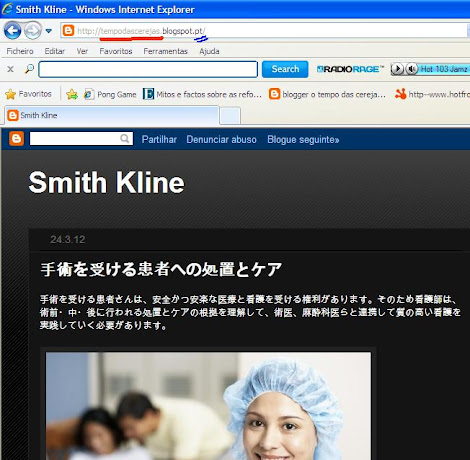Open the http--www.hotfr favorite link

point(432,94)
